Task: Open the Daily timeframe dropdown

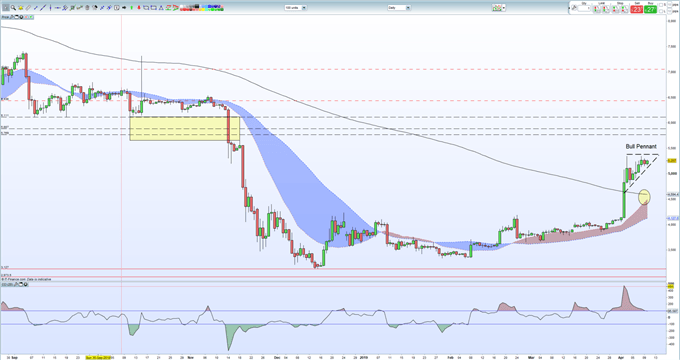Action: coord(399,8)
